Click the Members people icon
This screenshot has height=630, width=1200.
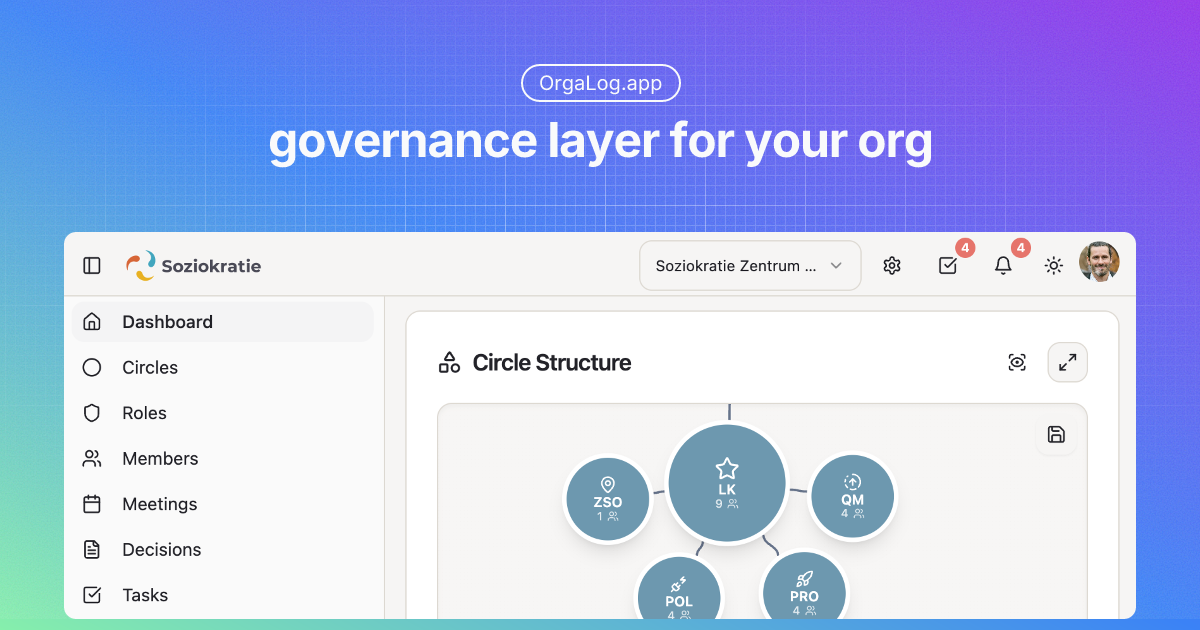pos(91,458)
